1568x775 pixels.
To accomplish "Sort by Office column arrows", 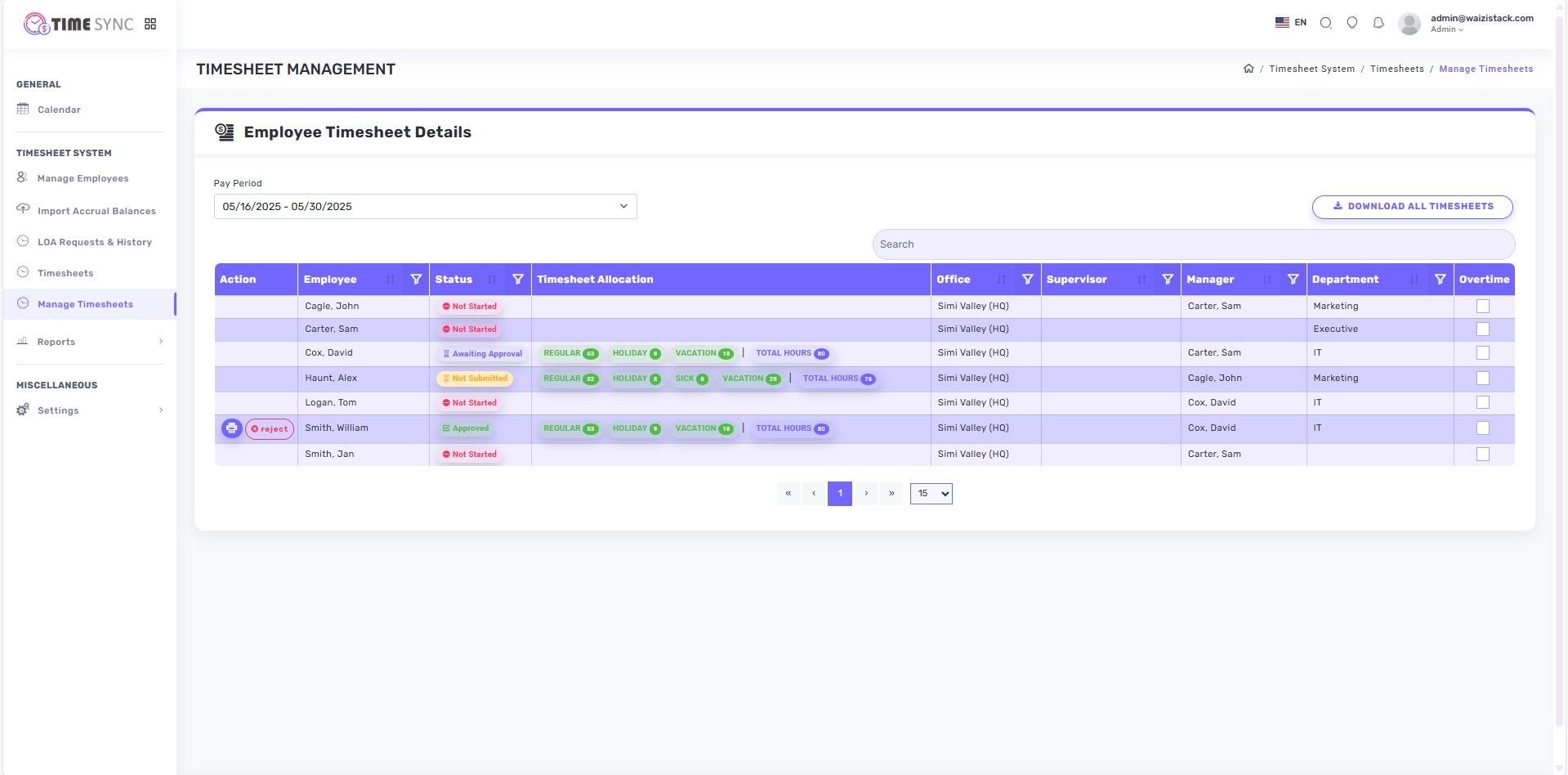I will [x=1001, y=280].
